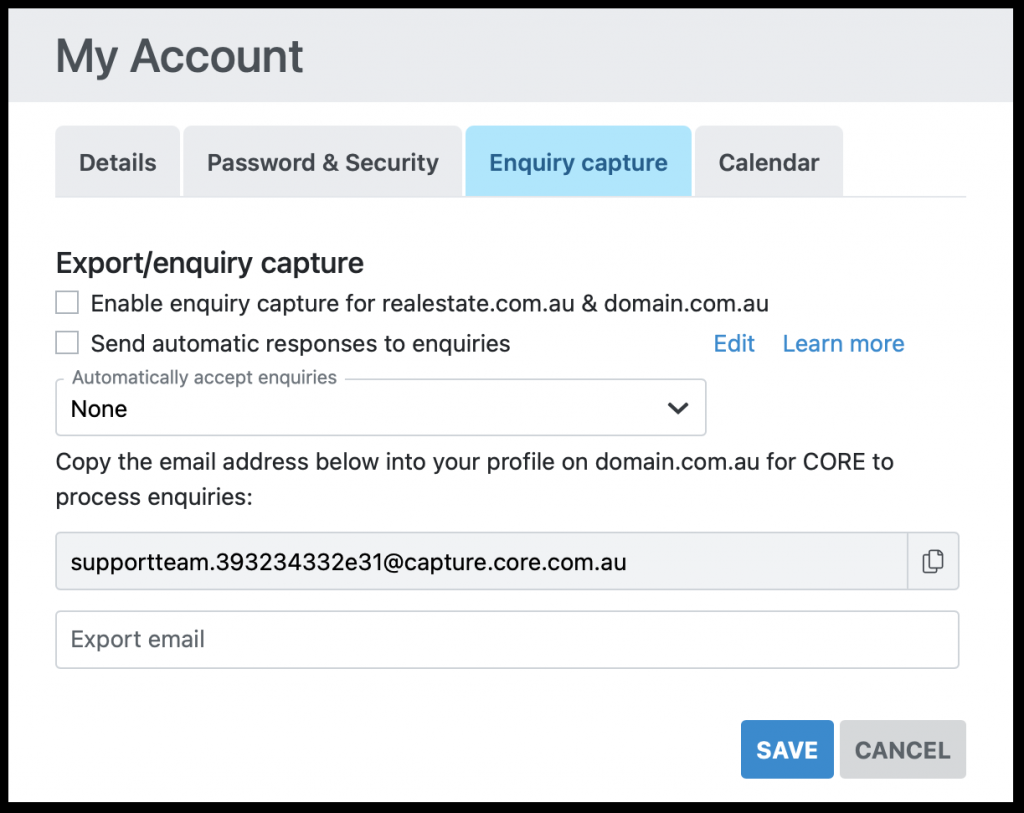Open the Password & Security tab
The image size is (1024, 813).
pyautogui.click(x=322, y=163)
